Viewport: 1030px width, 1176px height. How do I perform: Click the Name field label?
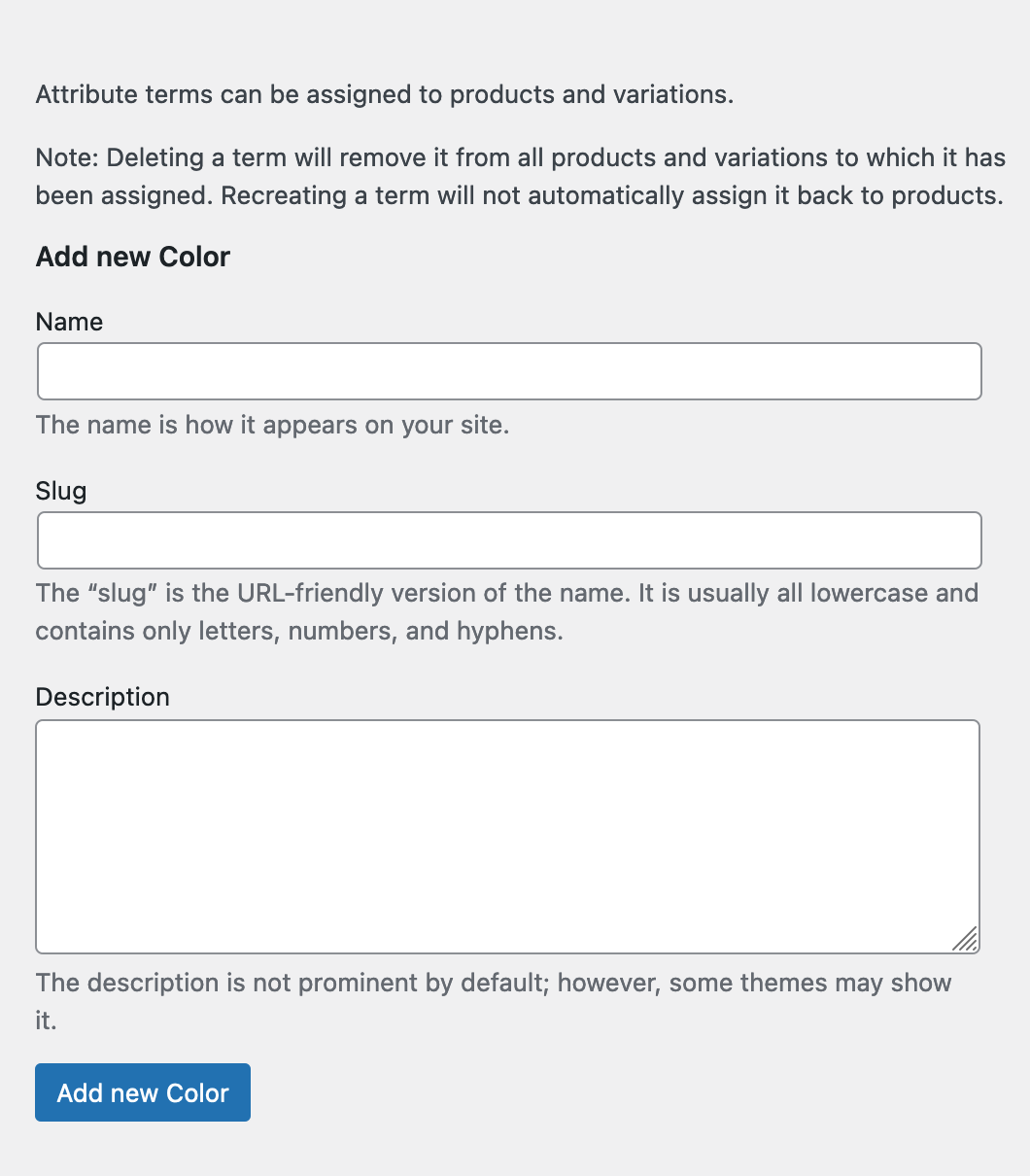point(68,322)
